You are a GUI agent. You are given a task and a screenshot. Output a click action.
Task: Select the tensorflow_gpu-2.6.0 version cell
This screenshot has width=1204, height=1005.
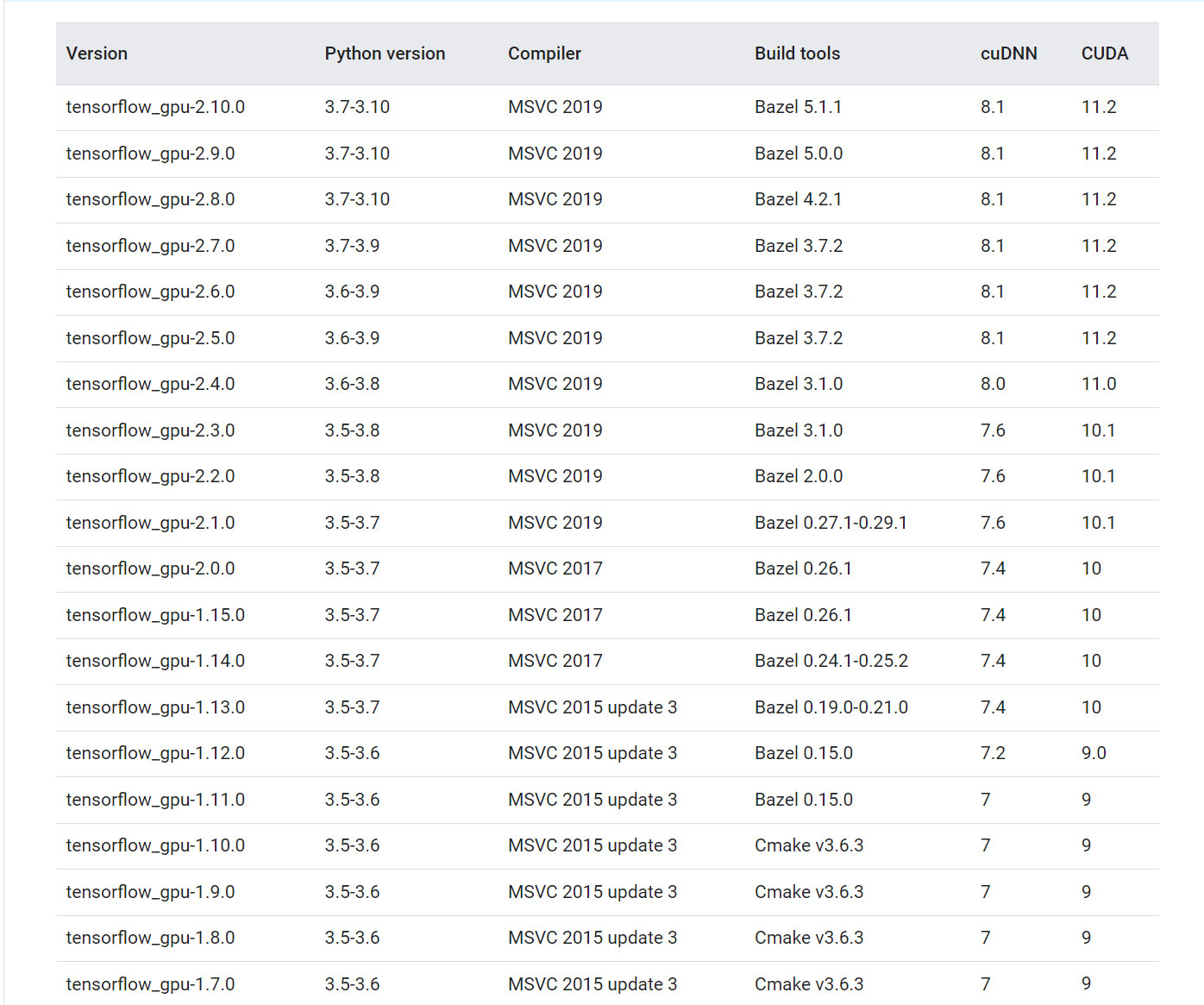[150, 292]
